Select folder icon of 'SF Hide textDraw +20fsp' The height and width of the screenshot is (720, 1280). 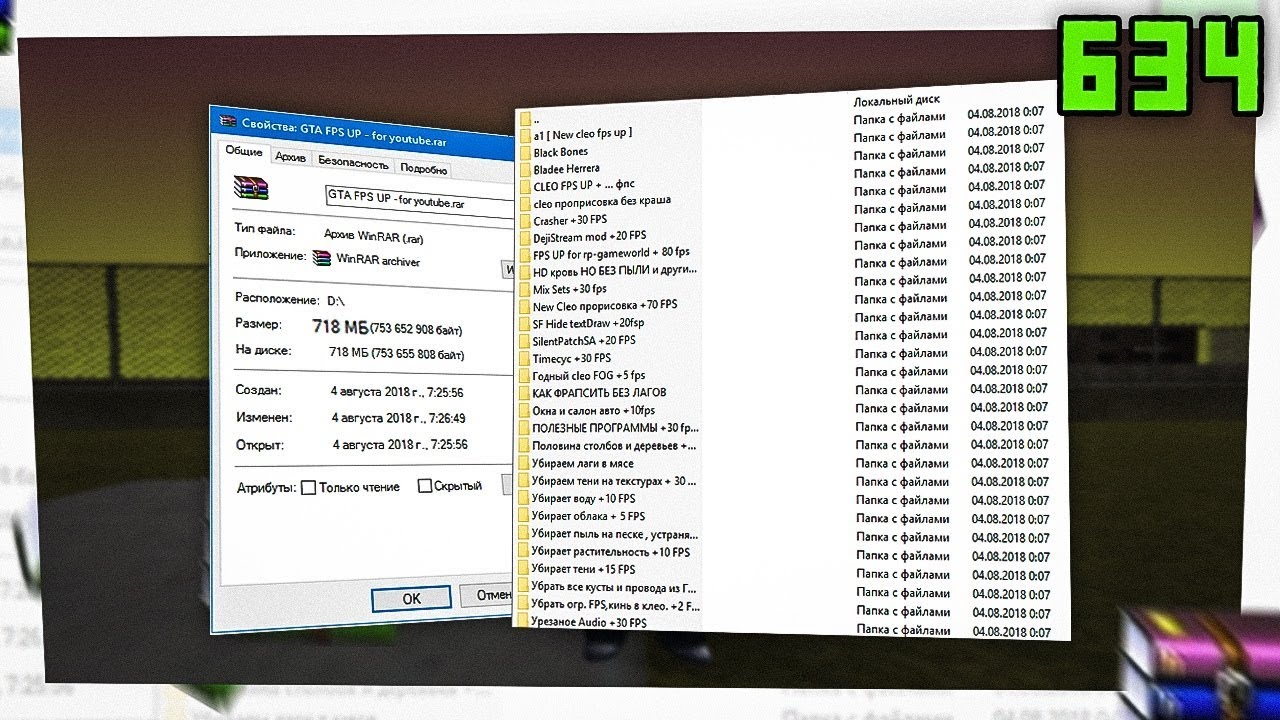[x=524, y=323]
